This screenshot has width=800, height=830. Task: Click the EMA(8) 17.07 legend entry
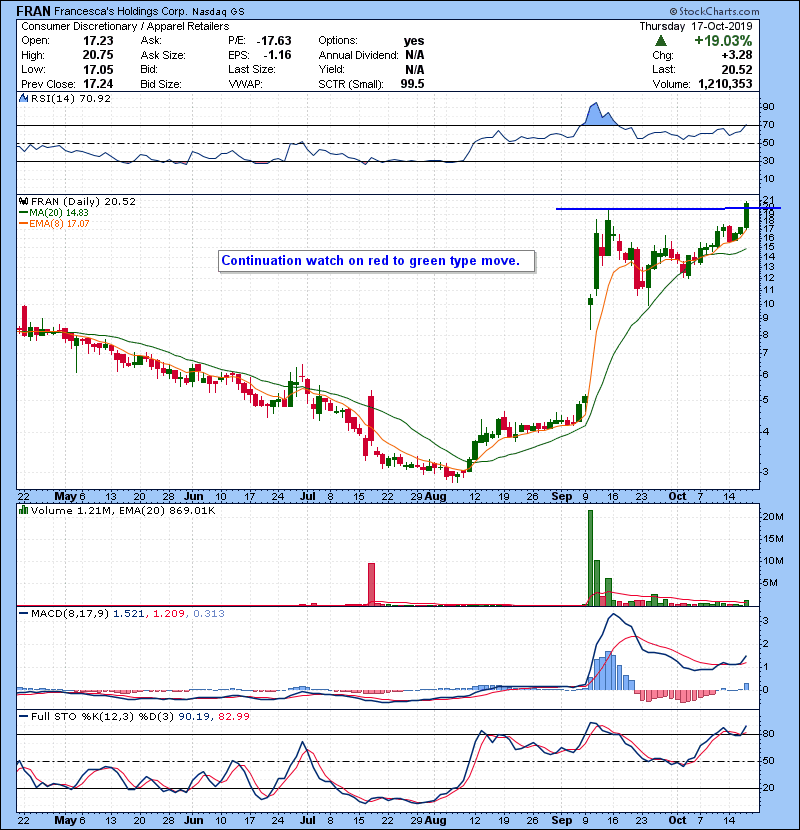54,224
